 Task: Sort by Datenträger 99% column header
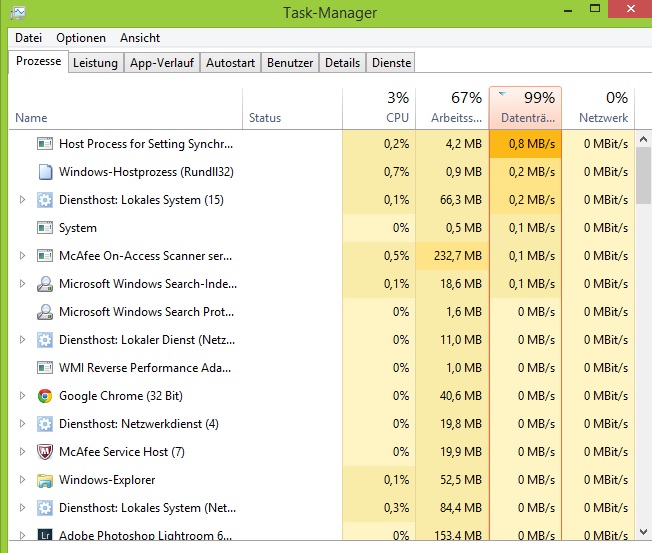[x=526, y=109]
